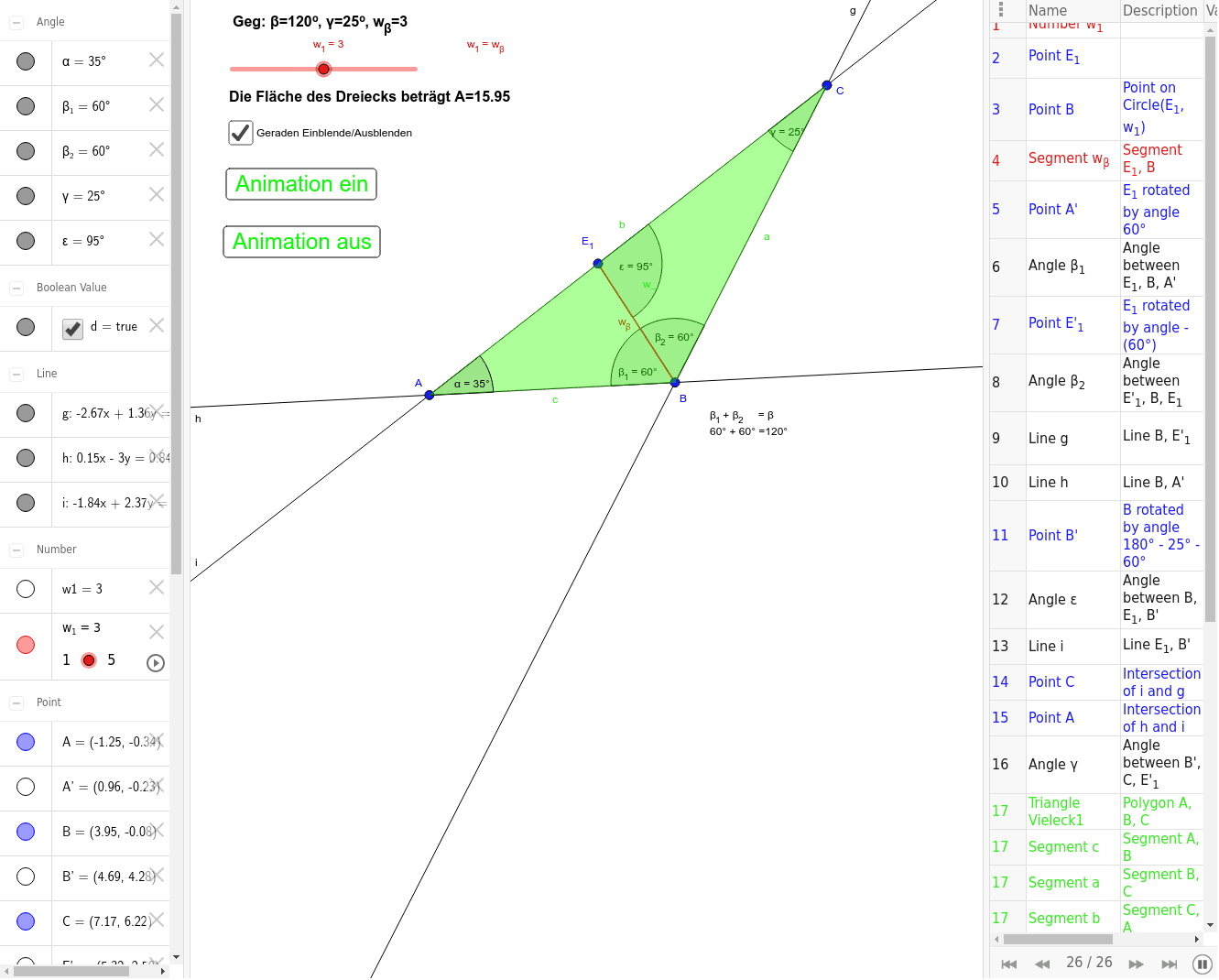Toggle visibility circle for β₁ = 60°

(x=26, y=106)
